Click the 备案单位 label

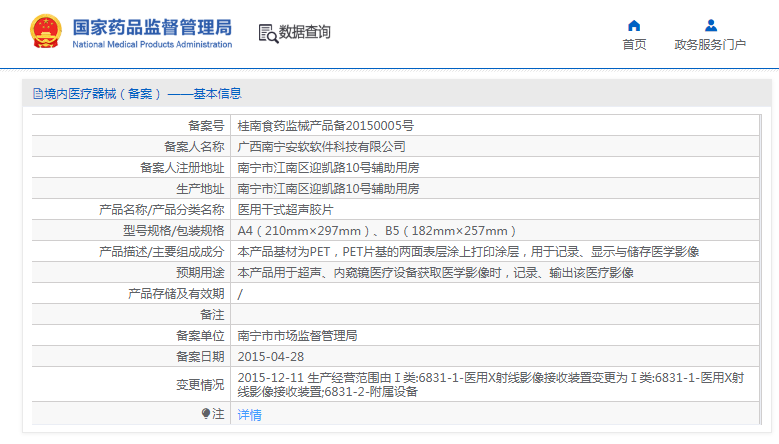pyautogui.click(x=200, y=336)
